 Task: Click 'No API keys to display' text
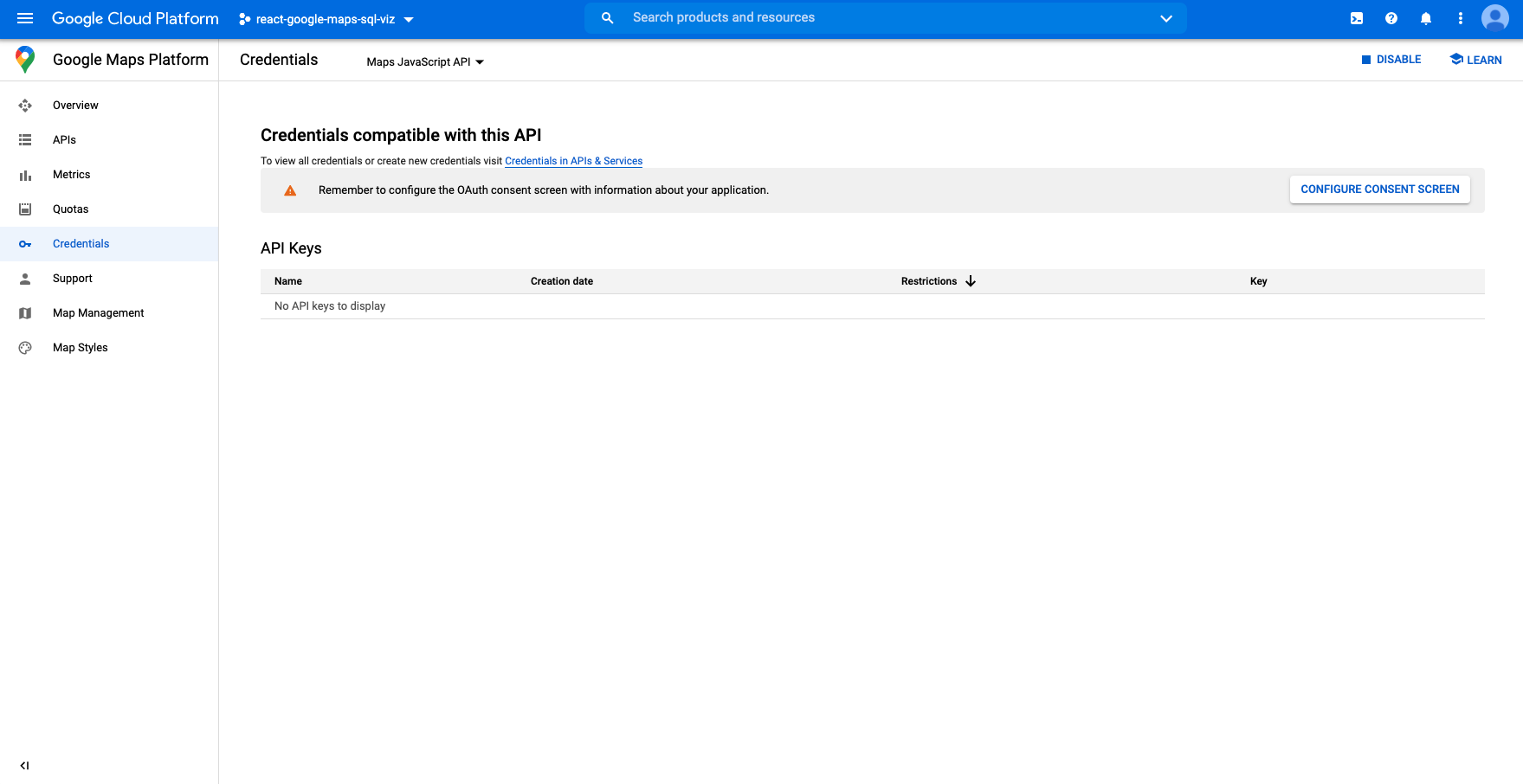coord(330,306)
